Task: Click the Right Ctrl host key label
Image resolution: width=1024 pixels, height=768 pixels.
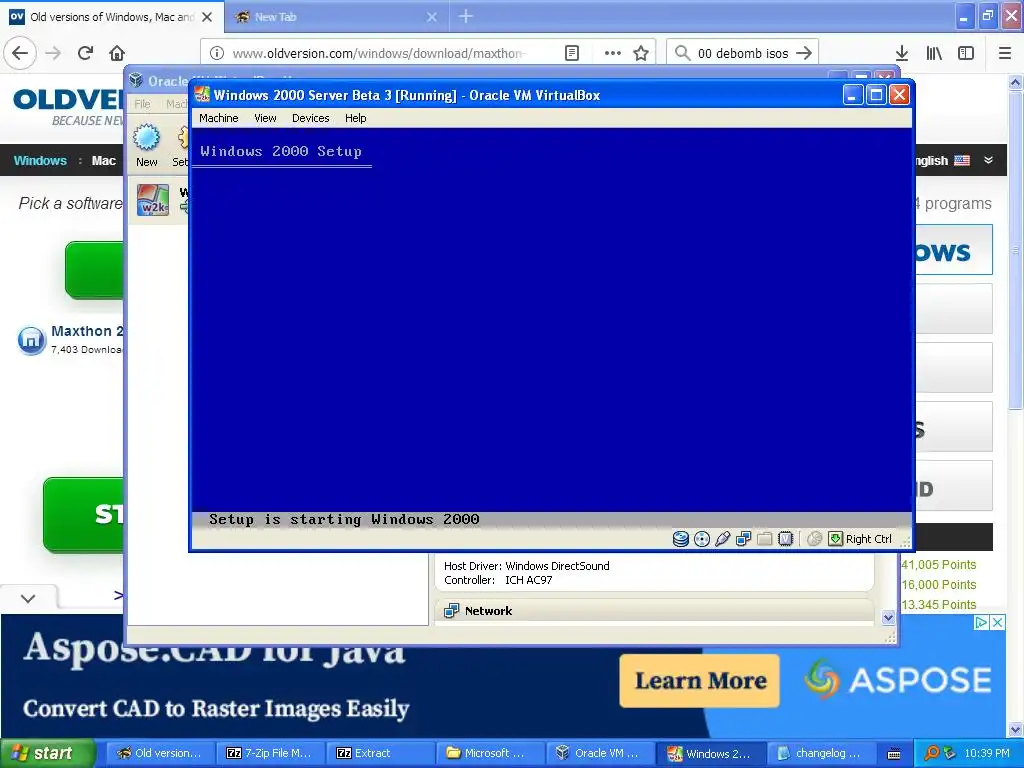Action: pyautogui.click(x=869, y=539)
